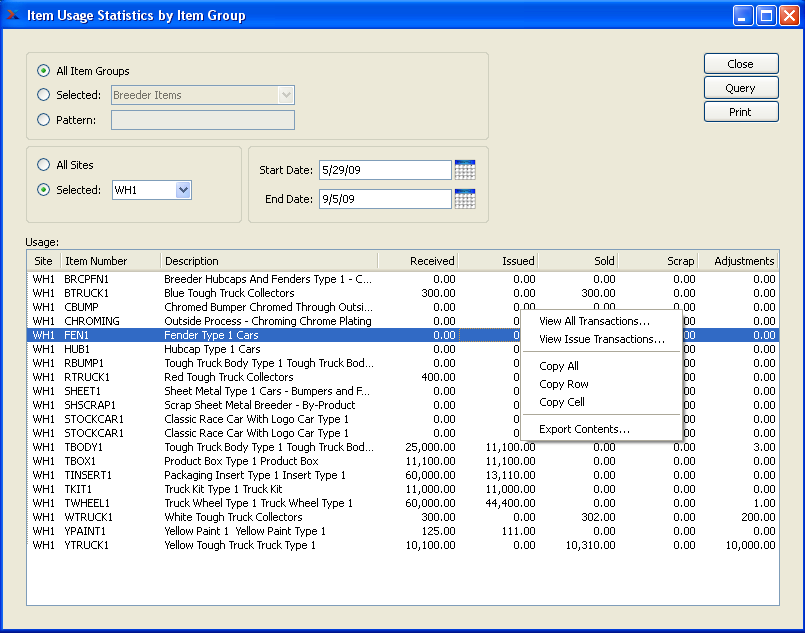Expand the Breeder Items group dropdown
Image resolution: width=805 pixels, height=633 pixels.
pyautogui.click(x=286, y=95)
